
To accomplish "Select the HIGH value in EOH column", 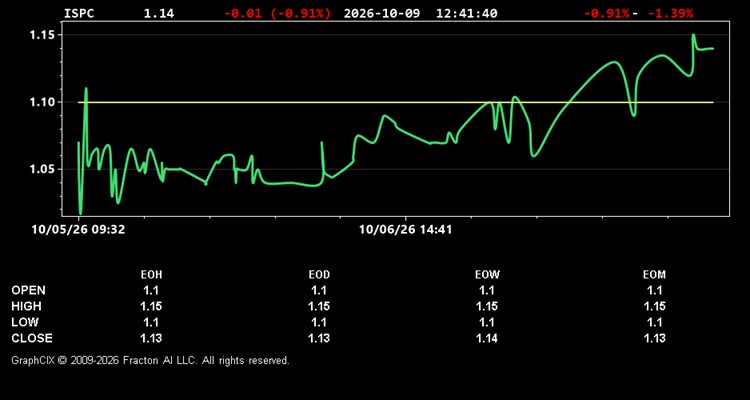I will (151, 306).
